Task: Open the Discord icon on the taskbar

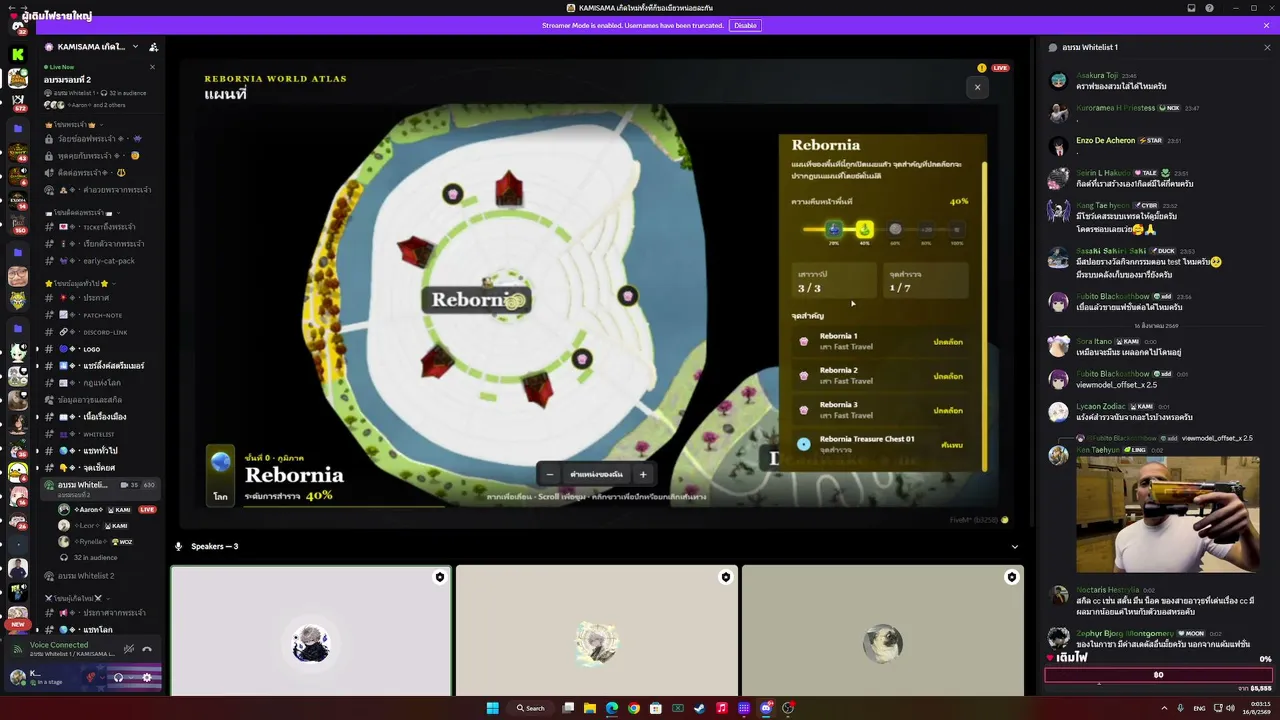Action: (x=766, y=708)
